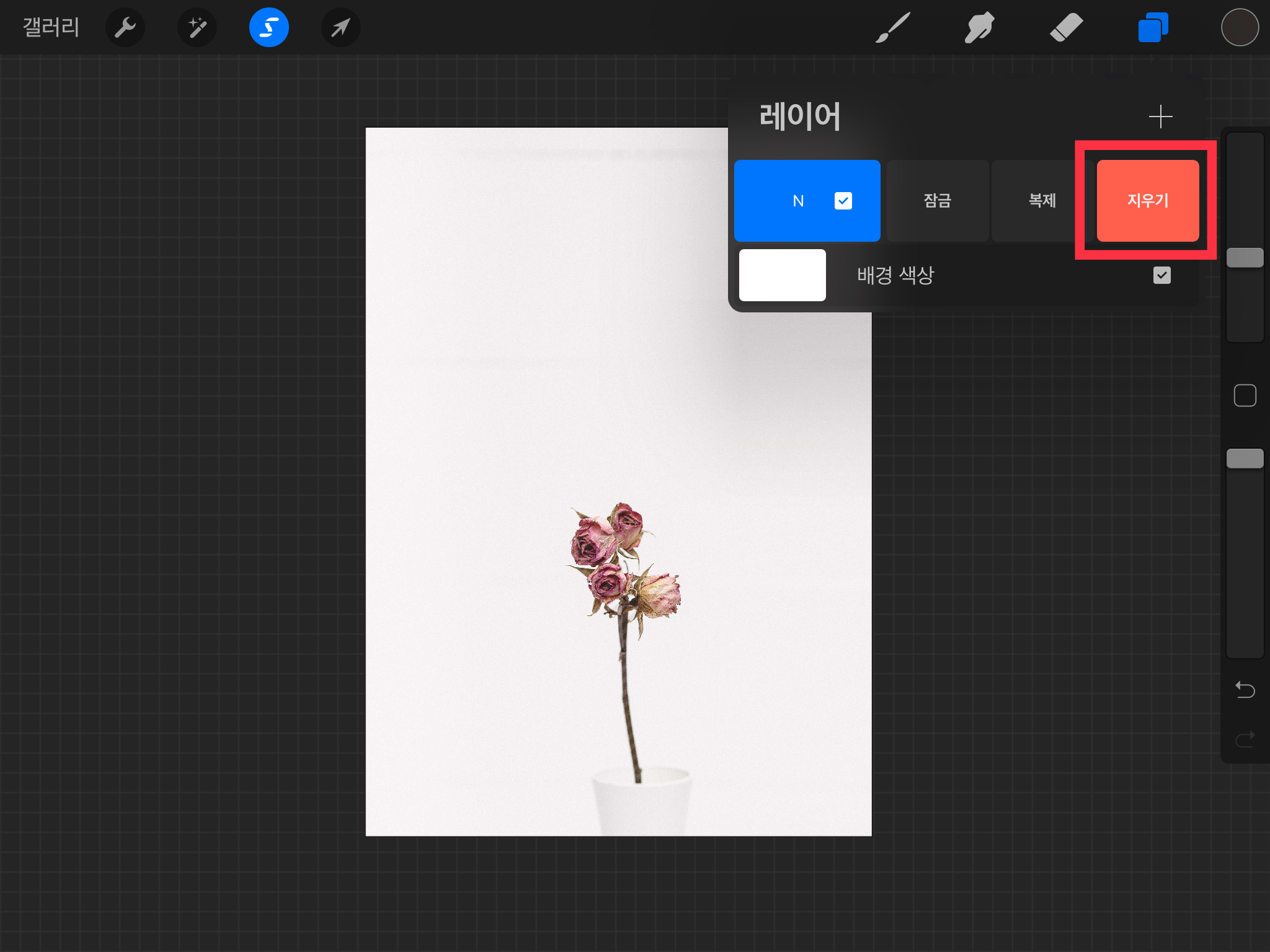Close the Layers panel icon

click(1153, 27)
